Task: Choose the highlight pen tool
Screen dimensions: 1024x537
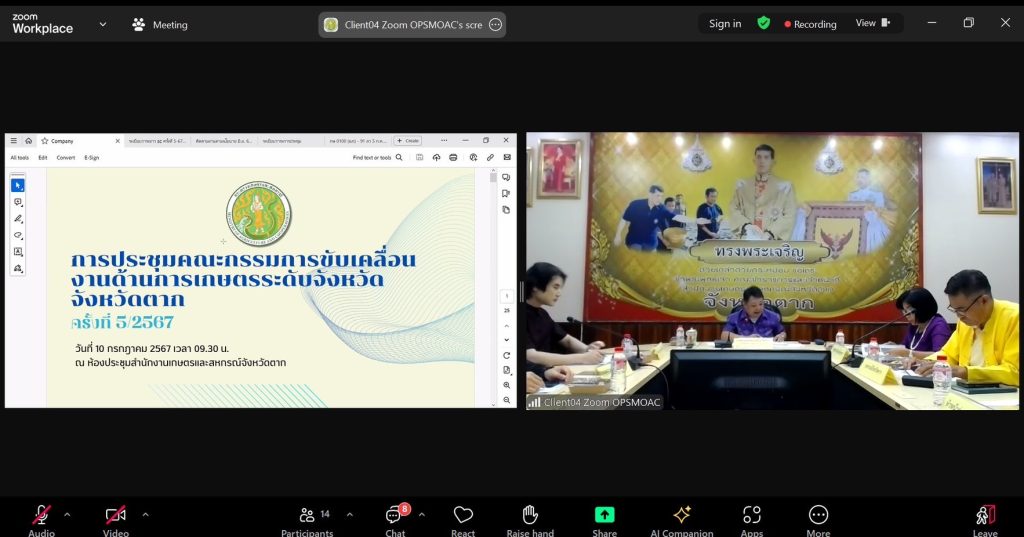Action: [18, 219]
